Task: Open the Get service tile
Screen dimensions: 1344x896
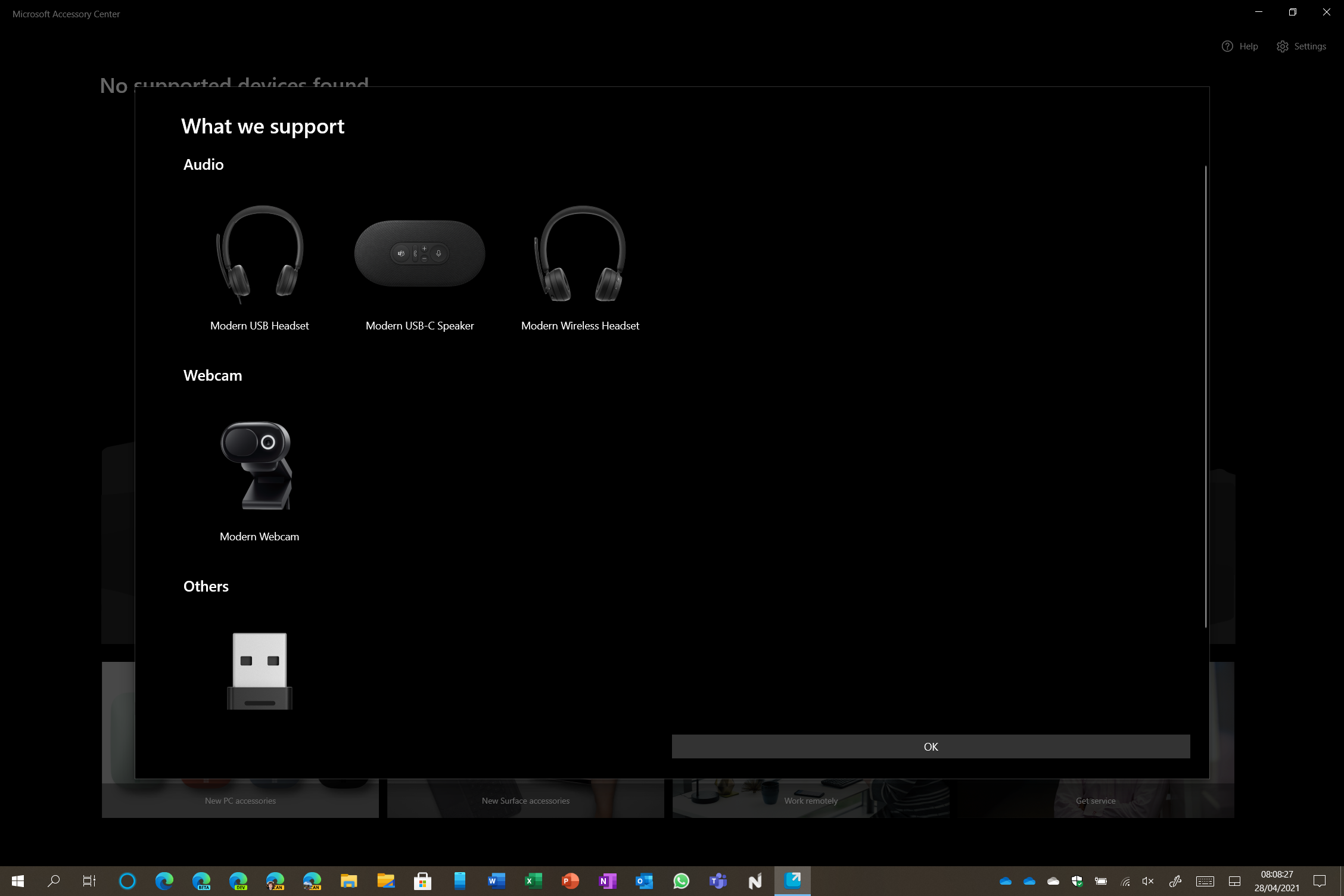Action: (1096, 800)
